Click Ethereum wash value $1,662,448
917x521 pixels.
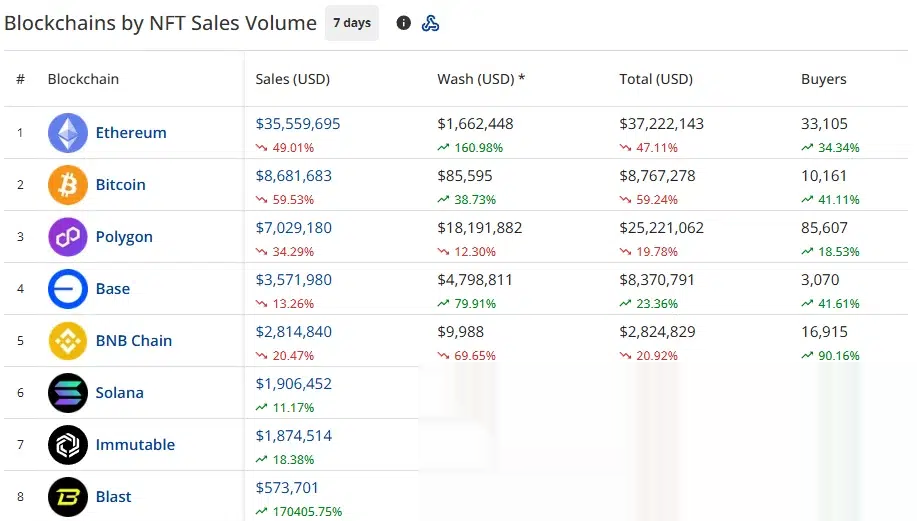click(475, 124)
